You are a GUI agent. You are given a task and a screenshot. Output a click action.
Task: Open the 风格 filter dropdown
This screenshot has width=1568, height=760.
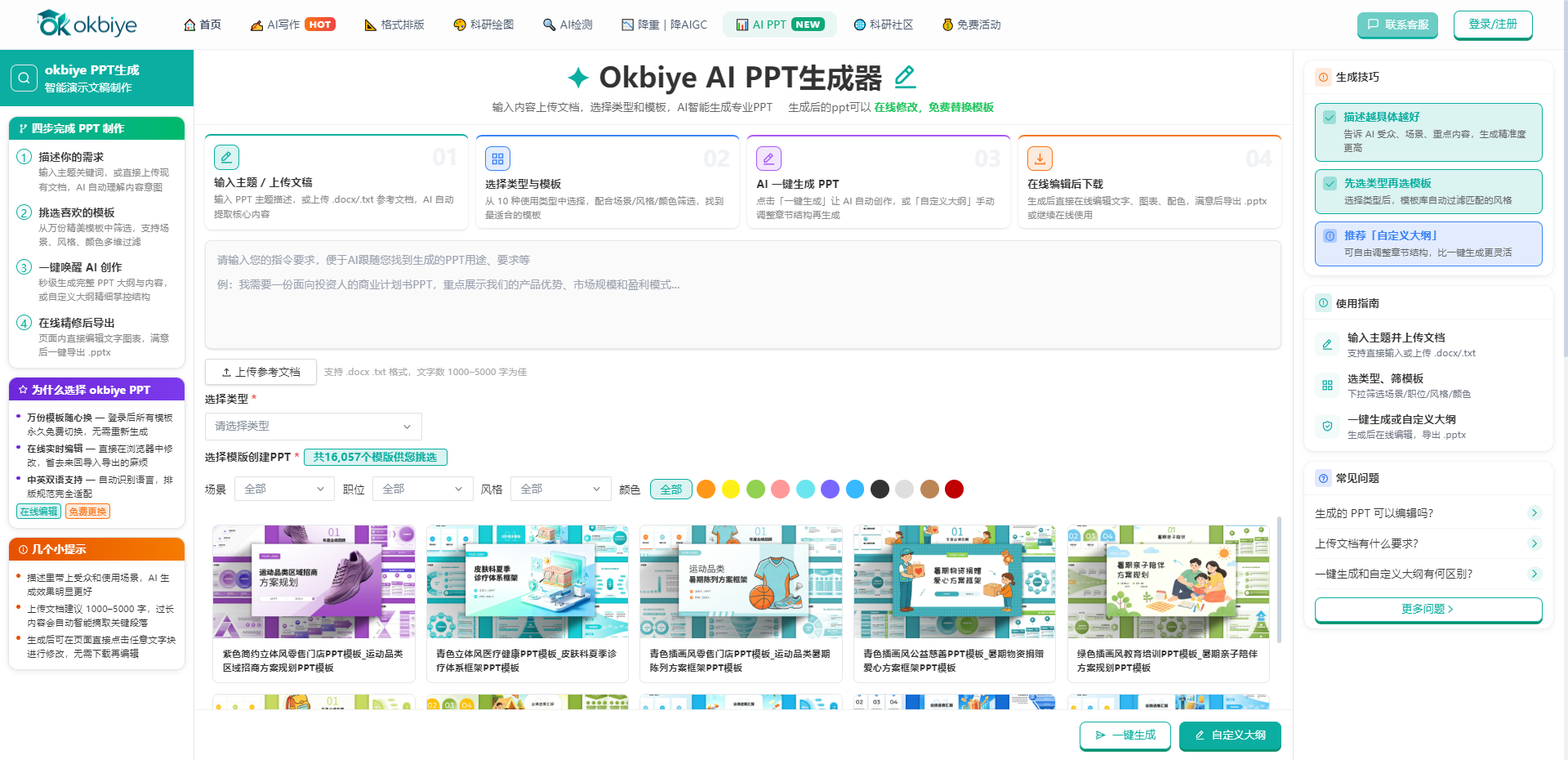(x=560, y=490)
